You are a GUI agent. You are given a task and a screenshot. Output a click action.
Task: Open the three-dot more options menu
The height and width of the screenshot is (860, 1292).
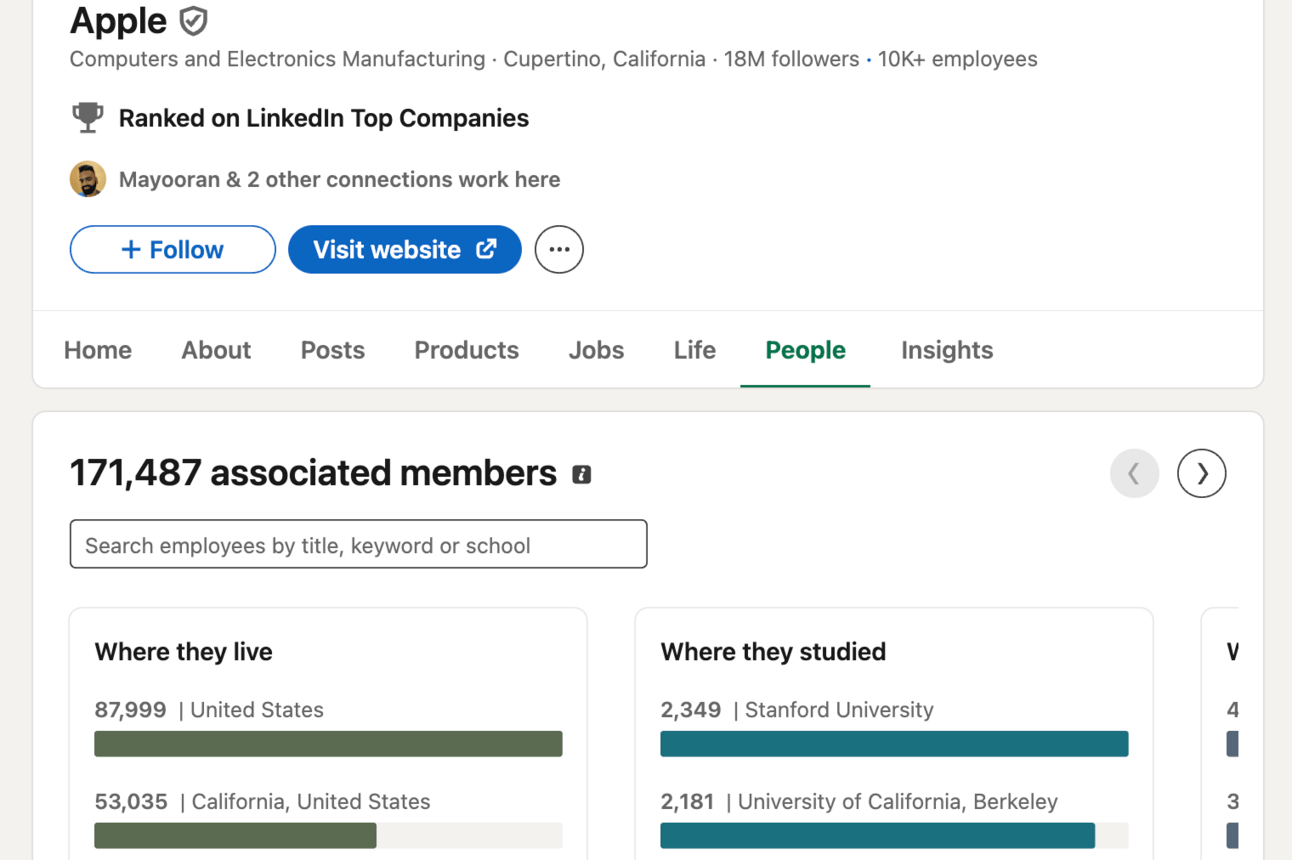pos(559,250)
